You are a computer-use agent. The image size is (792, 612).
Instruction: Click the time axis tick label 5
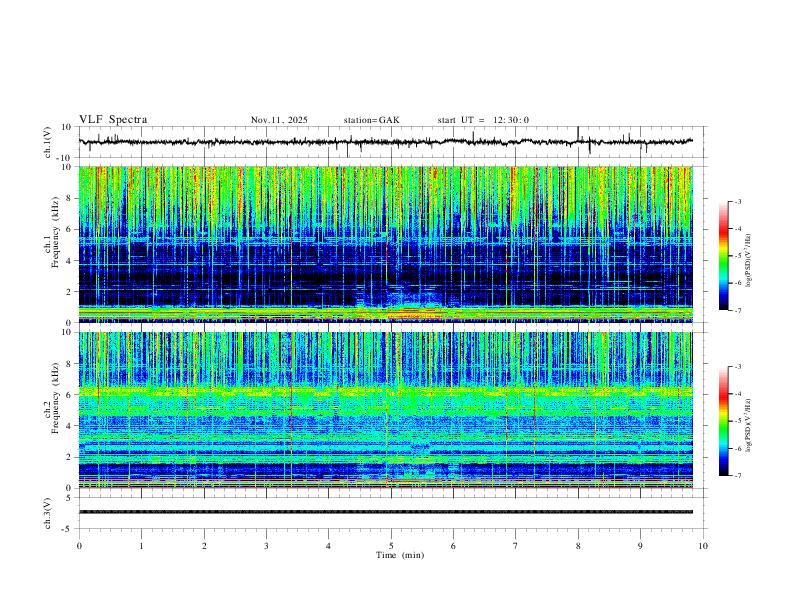(391, 546)
